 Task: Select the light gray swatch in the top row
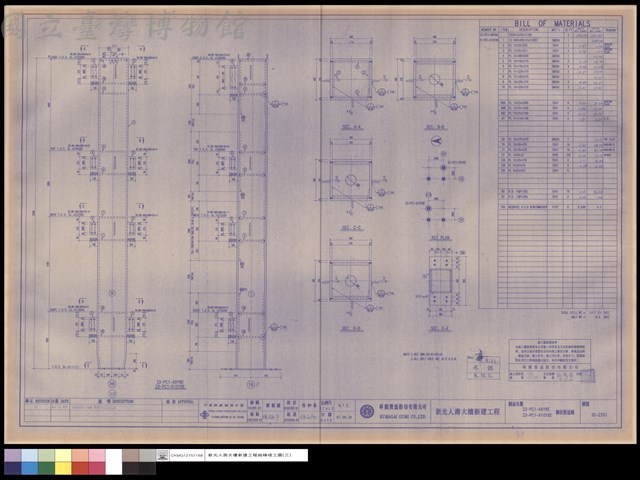[x=147, y=456]
